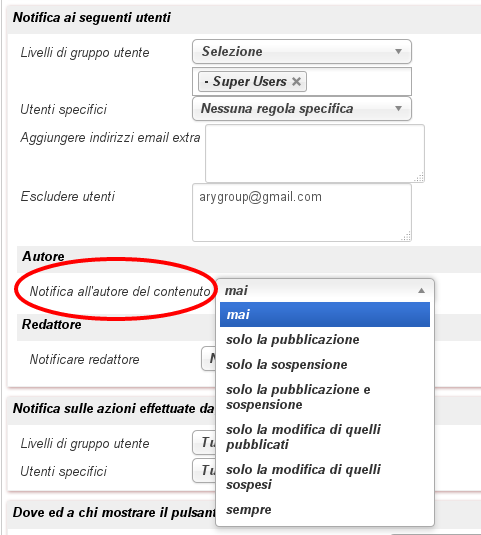The width and height of the screenshot is (481, 535).
Task: Expand the Utenti specifici Nessuna regola specifica dropdown
Action: coord(302,109)
